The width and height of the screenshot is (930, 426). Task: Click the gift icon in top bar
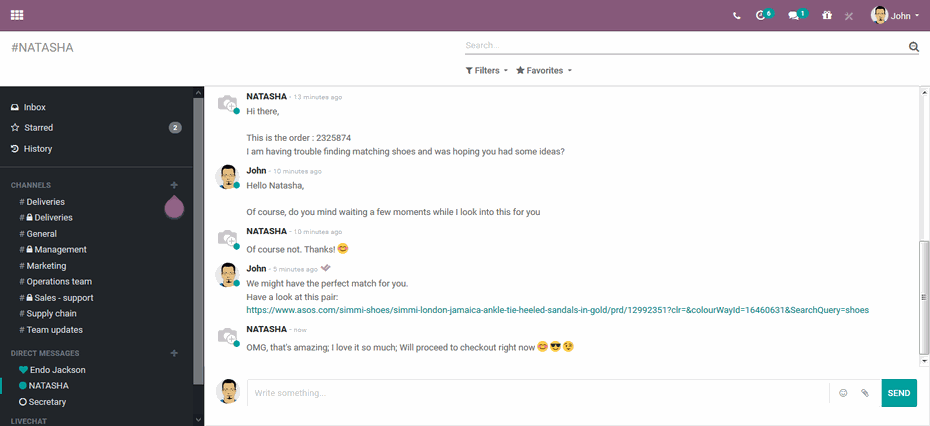[826, 16]
